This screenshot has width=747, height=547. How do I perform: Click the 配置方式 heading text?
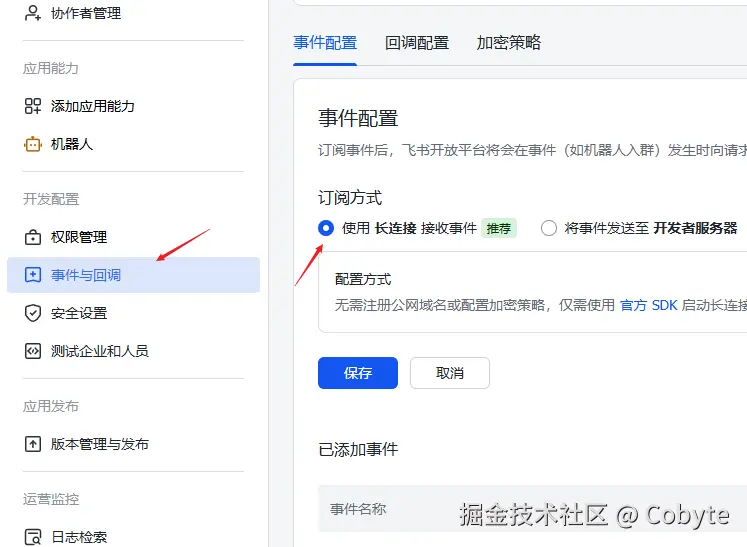[363, 279]
